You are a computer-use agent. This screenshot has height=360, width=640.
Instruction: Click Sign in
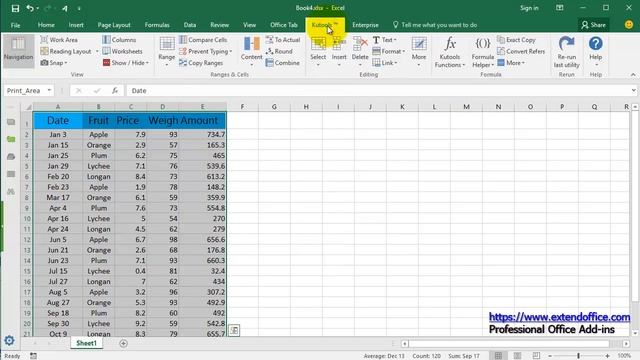[x=529, y=8]
